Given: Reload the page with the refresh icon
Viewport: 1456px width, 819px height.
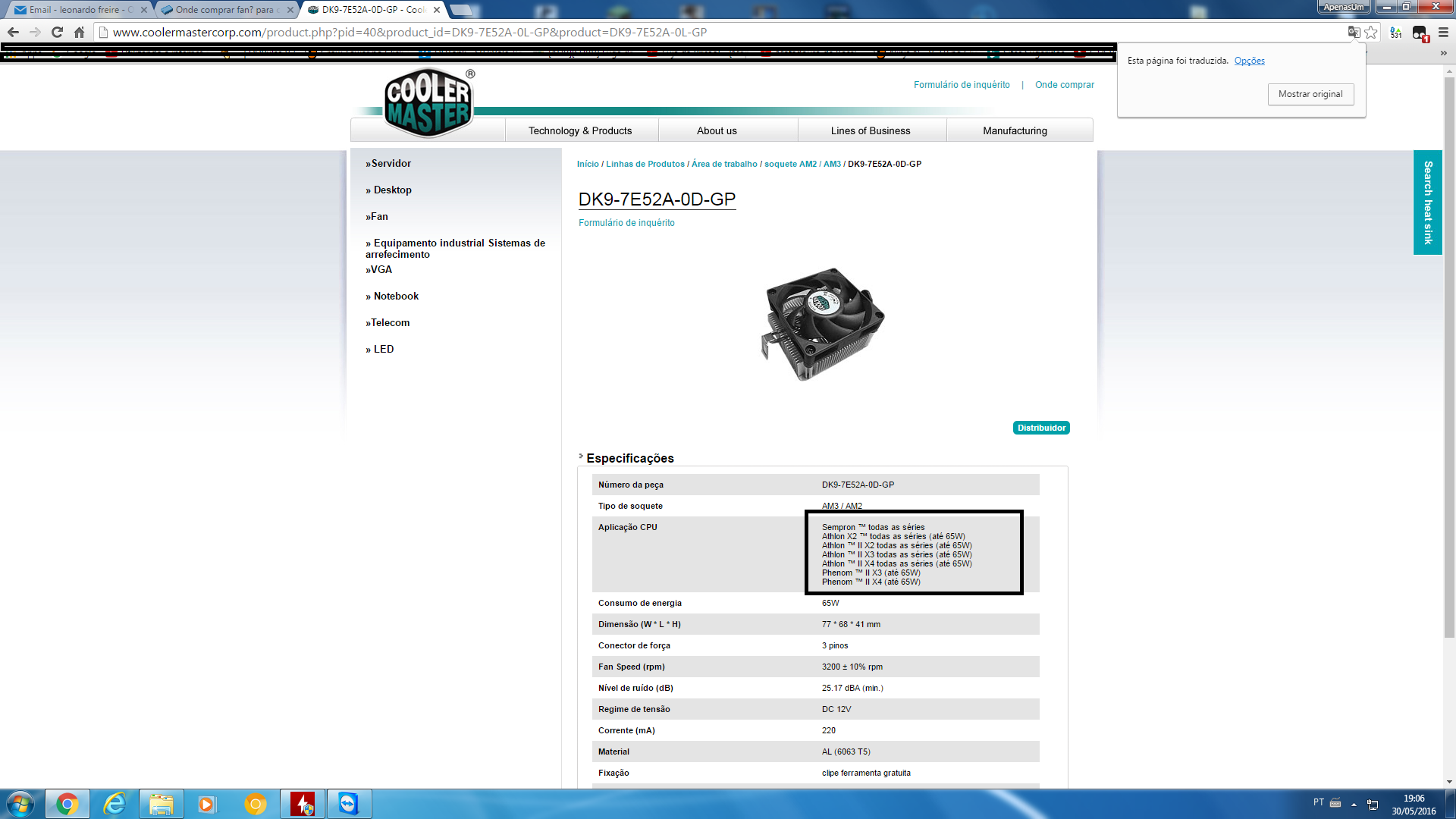Looking at the screenshot, I should pos(57,32).
